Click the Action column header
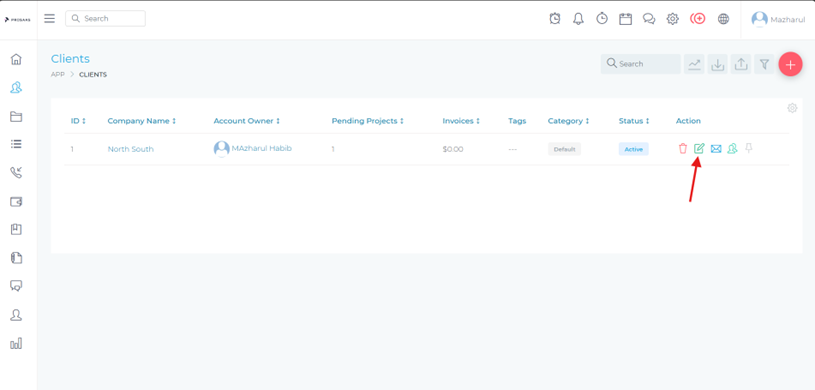This screenshot has width=815, height=390. point(688,121)
